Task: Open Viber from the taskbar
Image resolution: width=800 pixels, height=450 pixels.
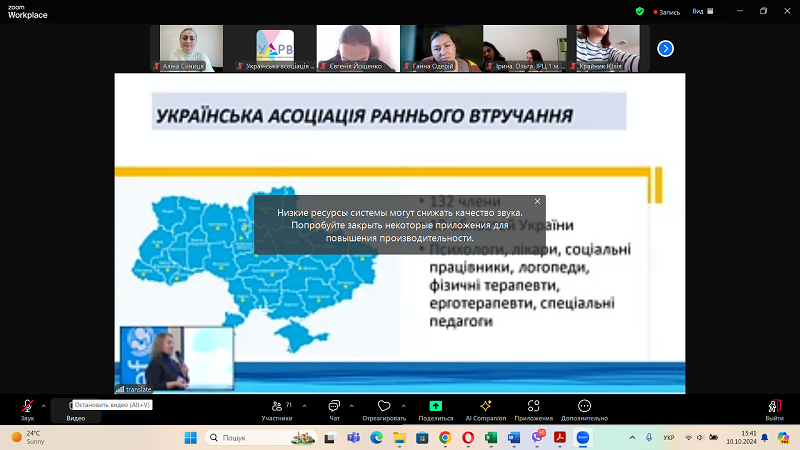Action: pos(537,437)
